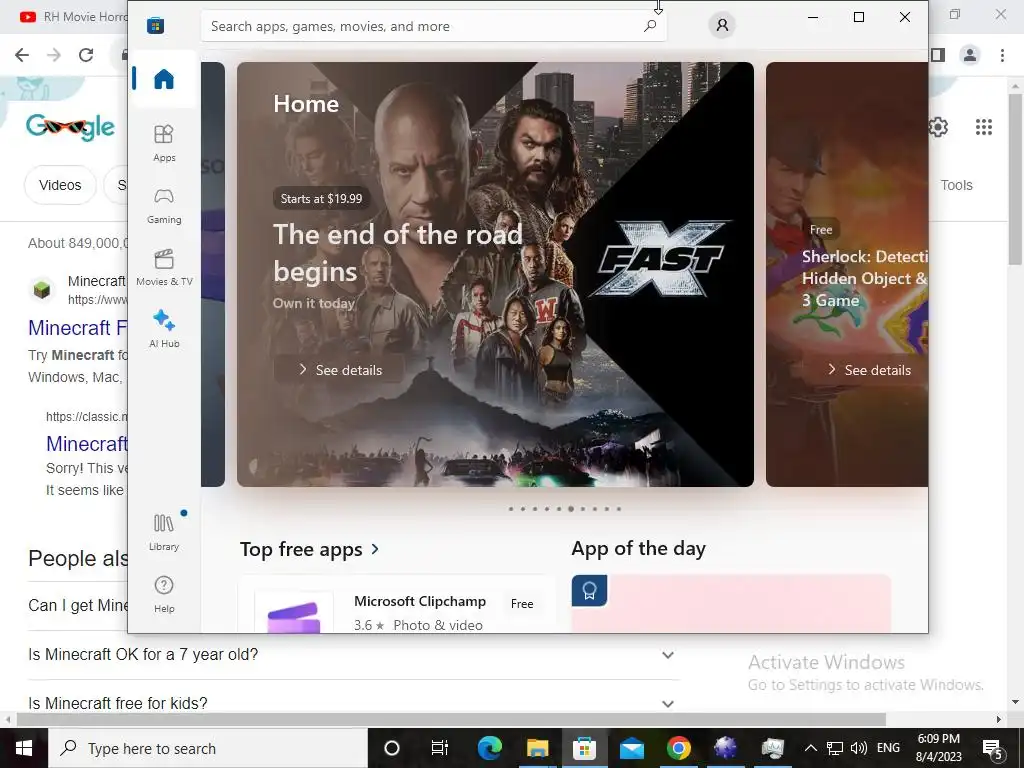Image resolution: width=1024 pixels, height=768 pixels.
Task: See details for Sherlock game banner
Action: pos(869,370)
